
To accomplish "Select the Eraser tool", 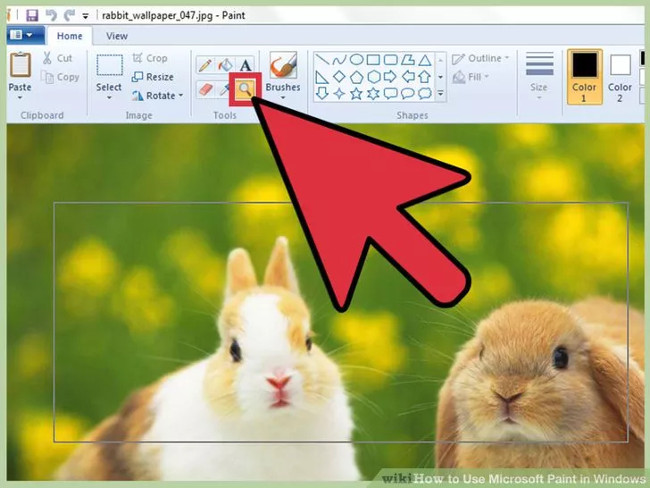I will point(205,89).
